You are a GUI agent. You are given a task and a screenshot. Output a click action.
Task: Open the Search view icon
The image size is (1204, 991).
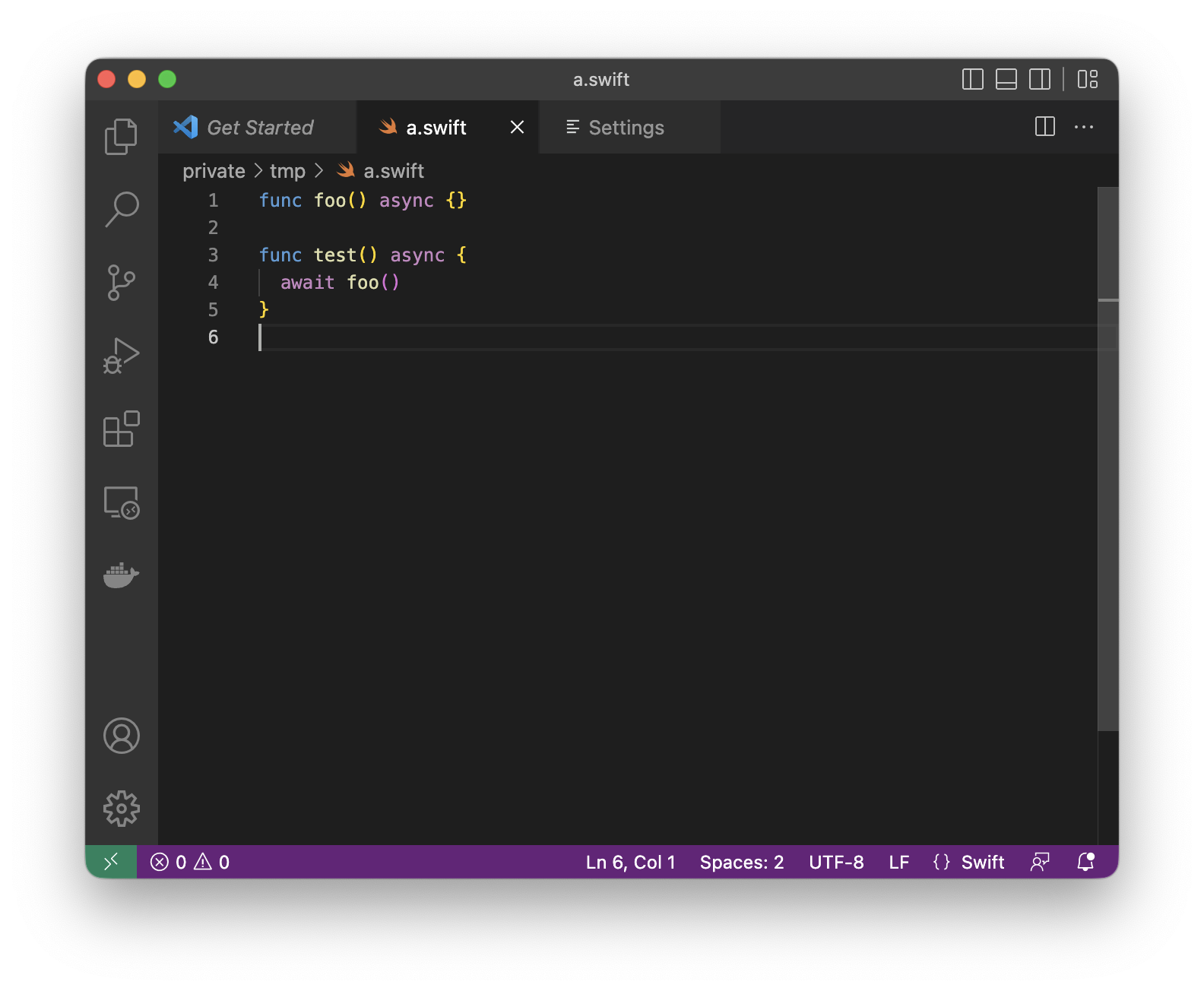121,210
